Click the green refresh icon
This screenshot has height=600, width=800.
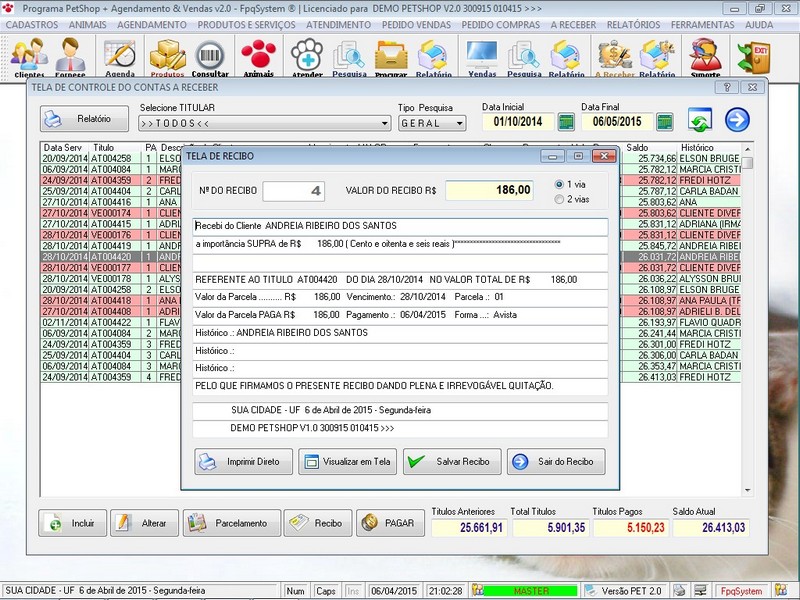click(x=700, y=120)
